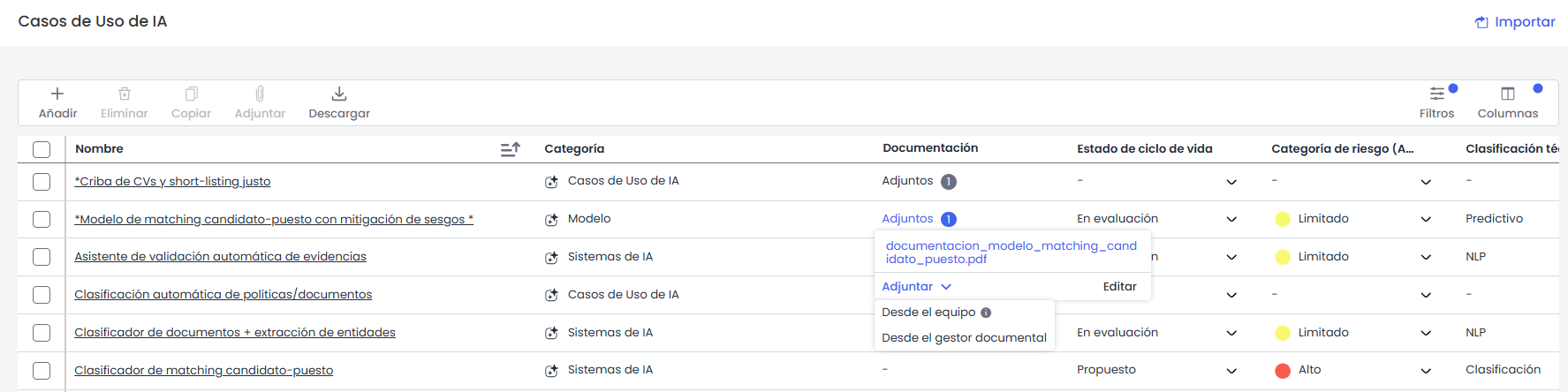Screen dimensions: 1568x392
Task: Expand the Adjuntar chevron in the popup
Action: click(x=946, y=287)
